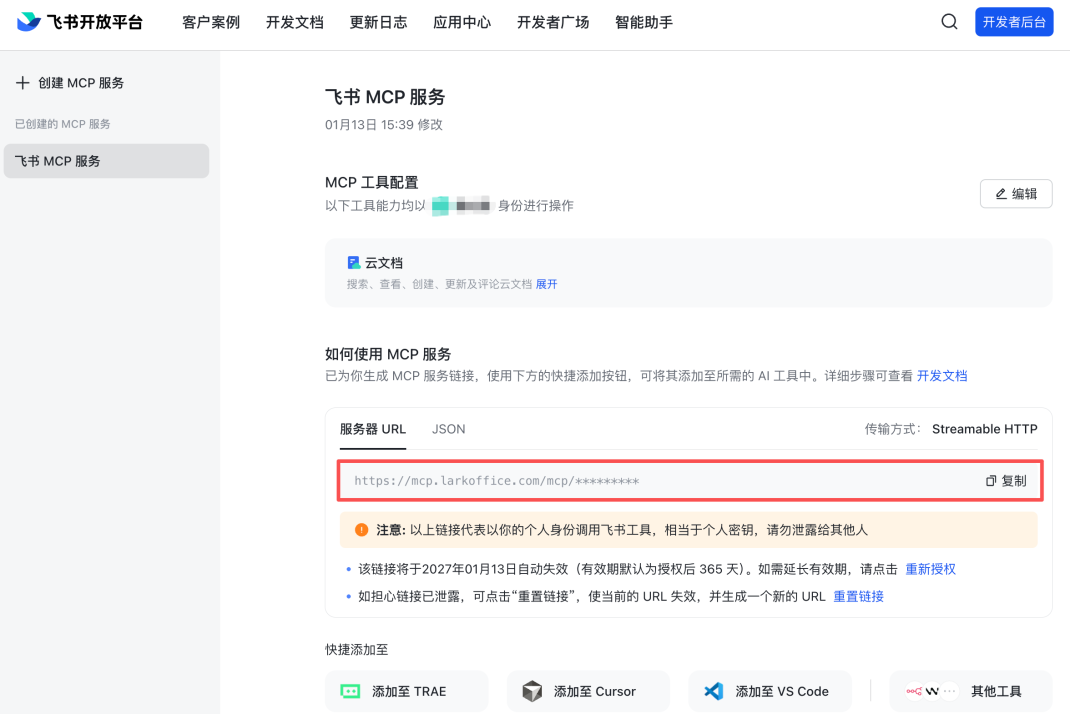Click the TRAE icon
Viewport: 1070px width, 714px height.
click(350, 691)
